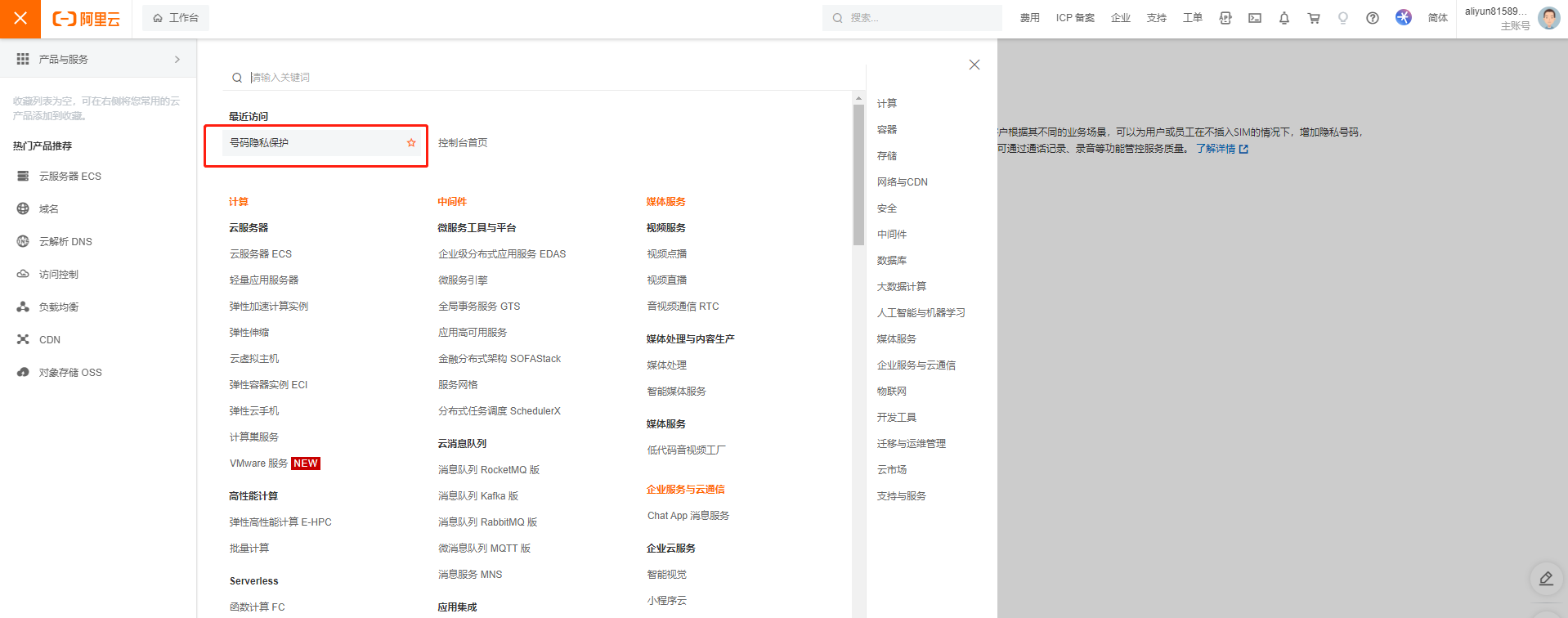Click the Alibaba Cloud logo

(86, 19)
